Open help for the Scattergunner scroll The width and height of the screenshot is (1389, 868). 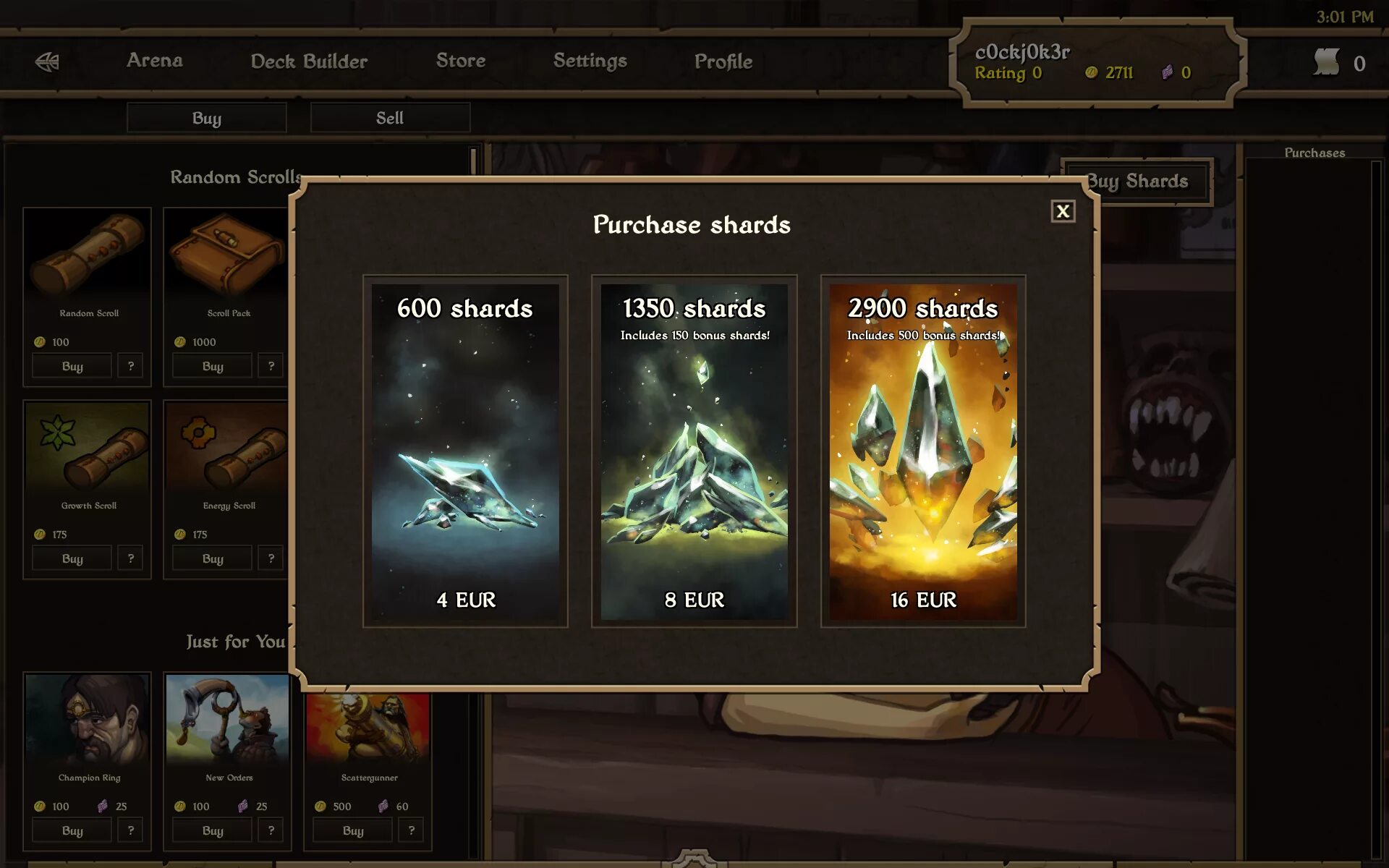[x=412, y=830]
